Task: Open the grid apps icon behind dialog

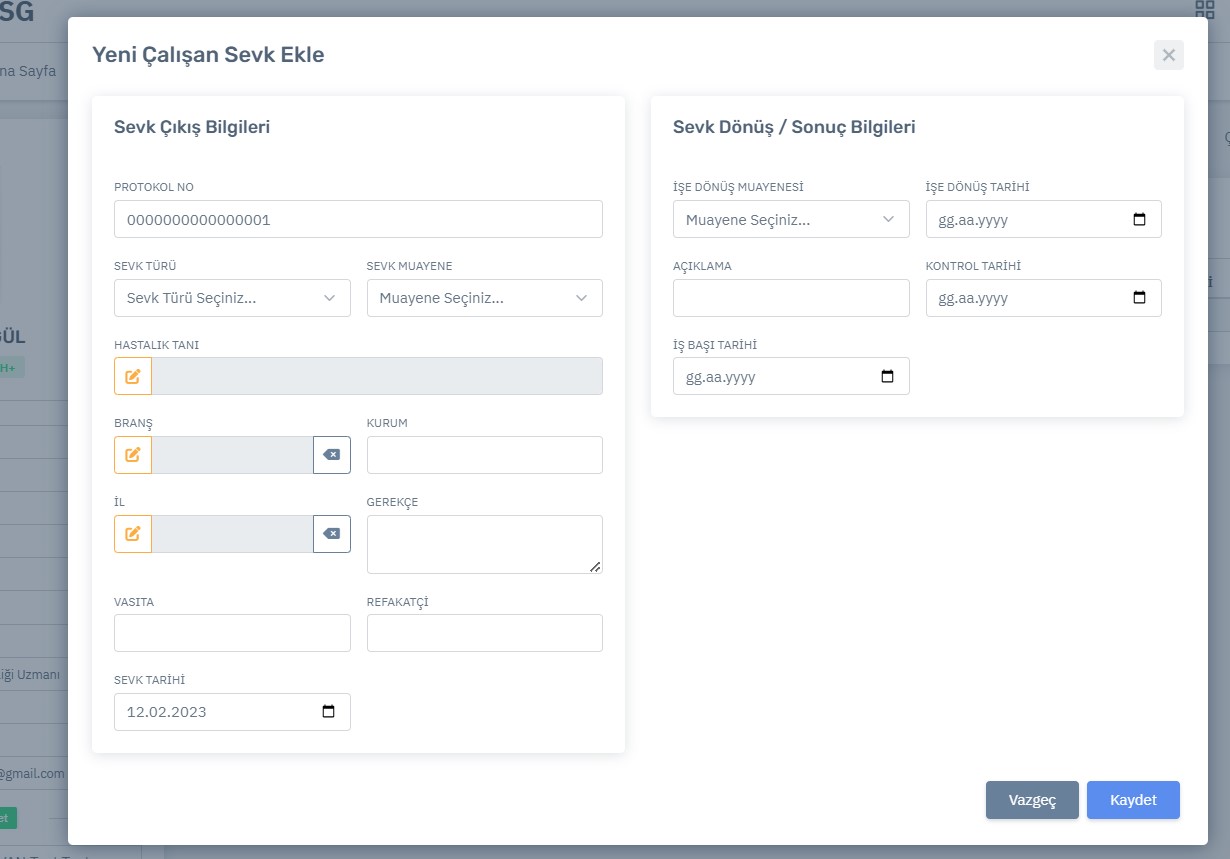Action: coord(1205,10)
